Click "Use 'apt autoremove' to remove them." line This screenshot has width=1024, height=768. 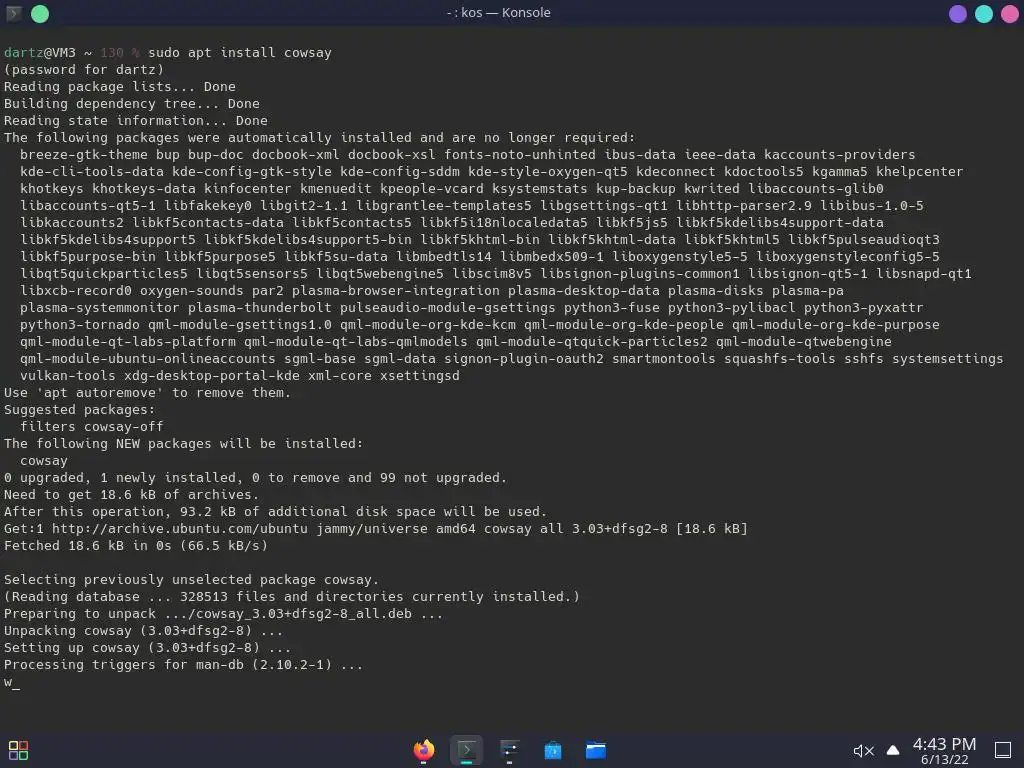pos(148,392)
